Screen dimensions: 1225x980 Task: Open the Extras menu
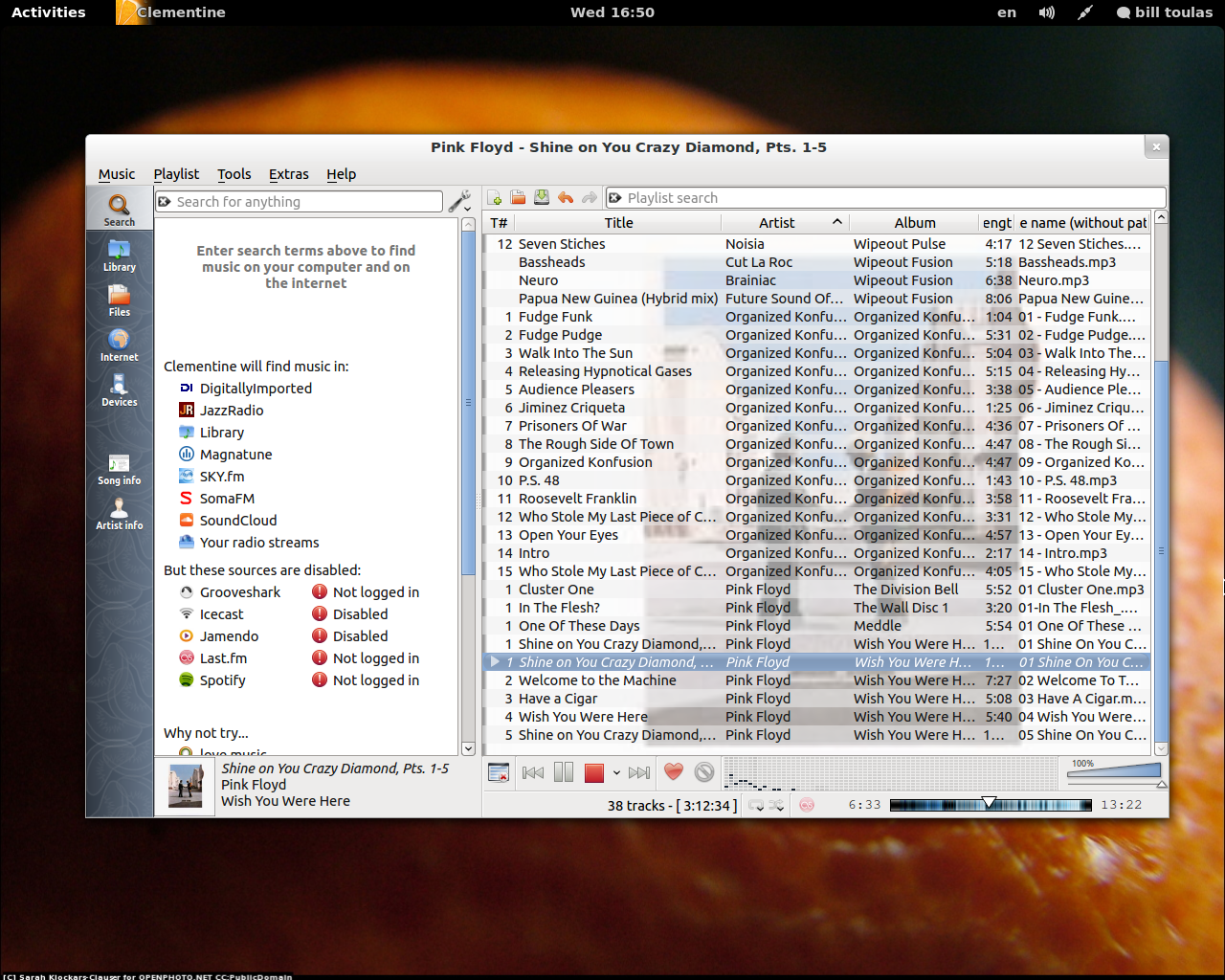[288, 174]
